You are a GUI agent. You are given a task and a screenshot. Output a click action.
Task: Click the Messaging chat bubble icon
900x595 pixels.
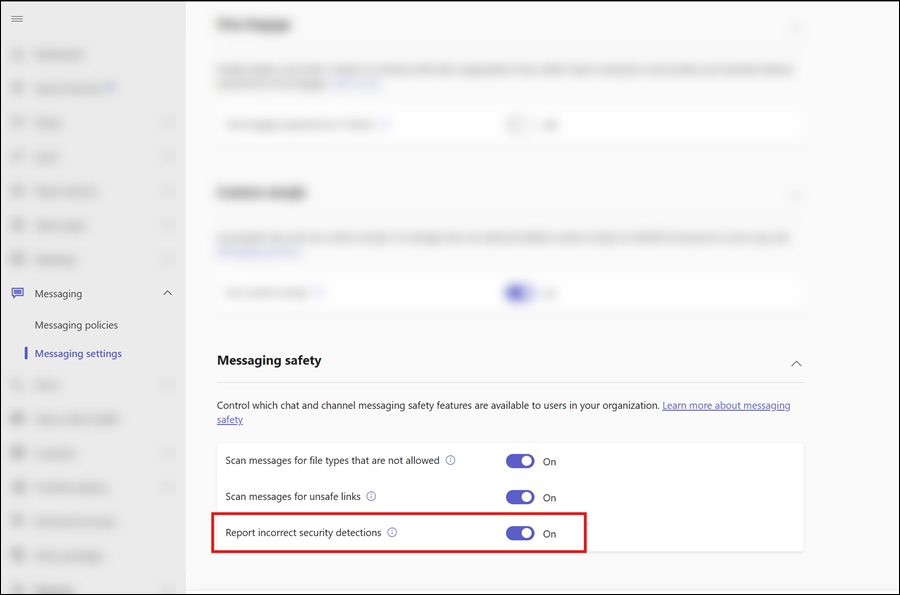click(17, 293)
